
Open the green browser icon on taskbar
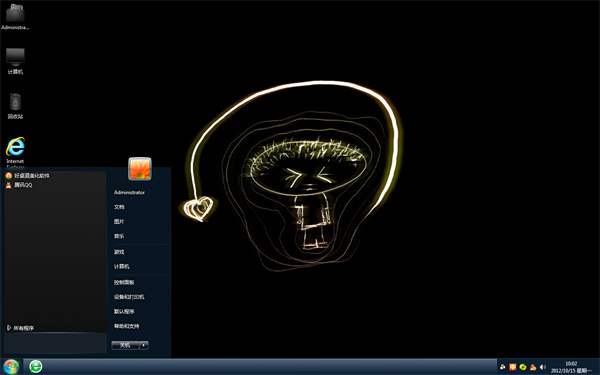click(x=36, y=367)
